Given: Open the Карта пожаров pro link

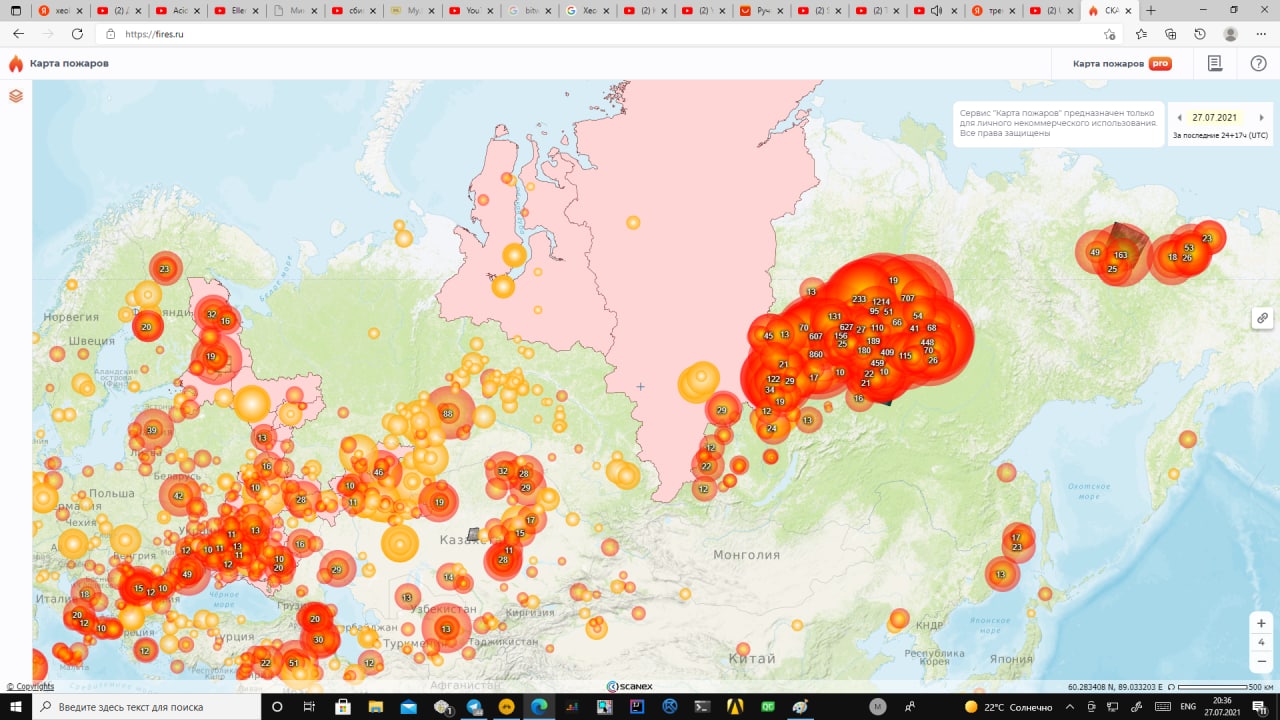Looking at the screenshot, I should point(1122,63).
